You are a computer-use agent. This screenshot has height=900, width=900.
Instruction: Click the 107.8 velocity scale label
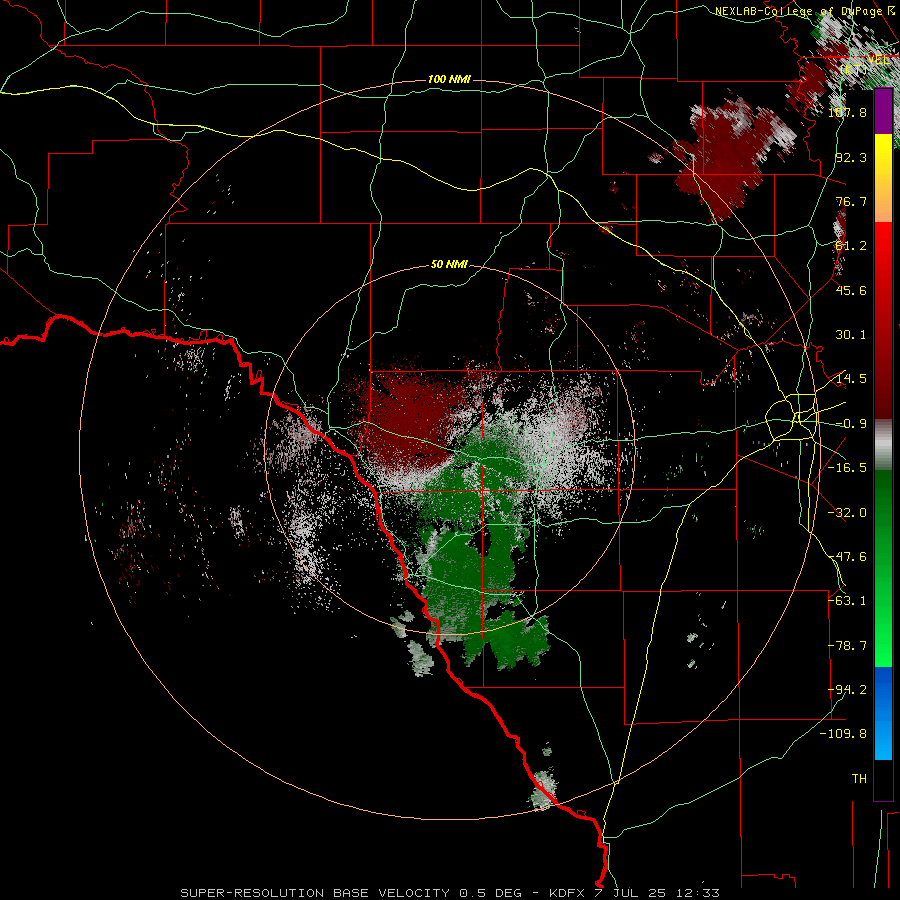[x=847, y=112]
